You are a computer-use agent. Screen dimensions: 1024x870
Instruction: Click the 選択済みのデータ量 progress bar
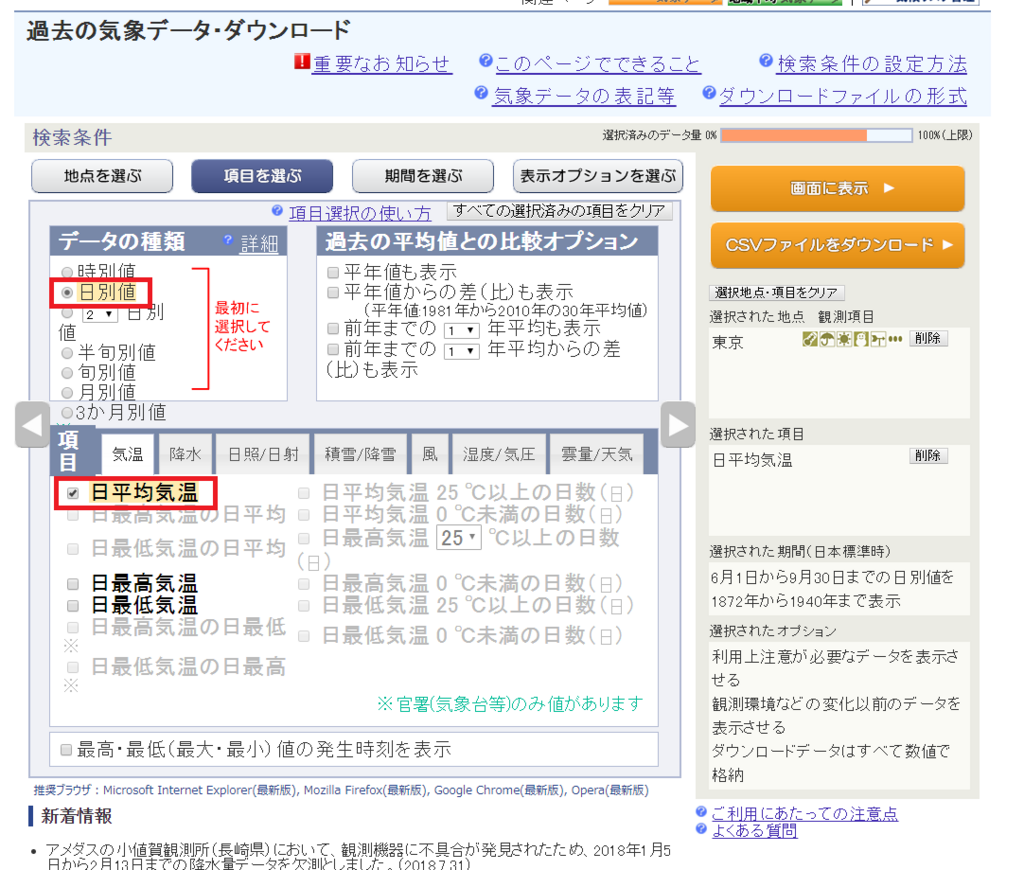click(816, 135)
